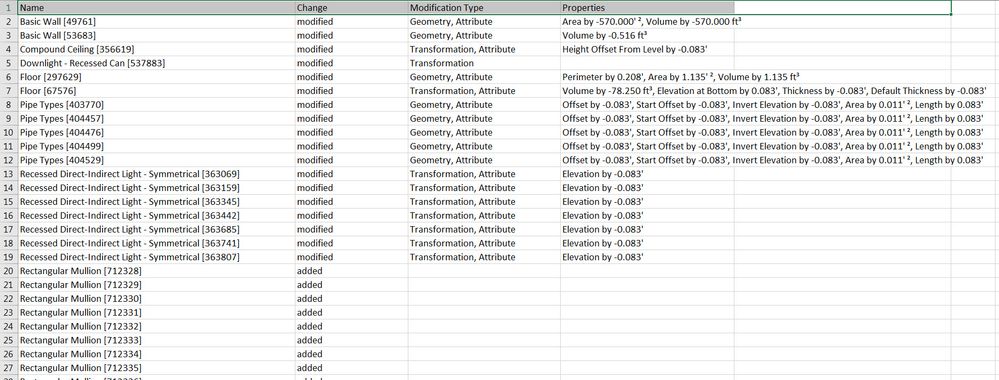
Task: Click row header number 5
Action: coord(8,63)
